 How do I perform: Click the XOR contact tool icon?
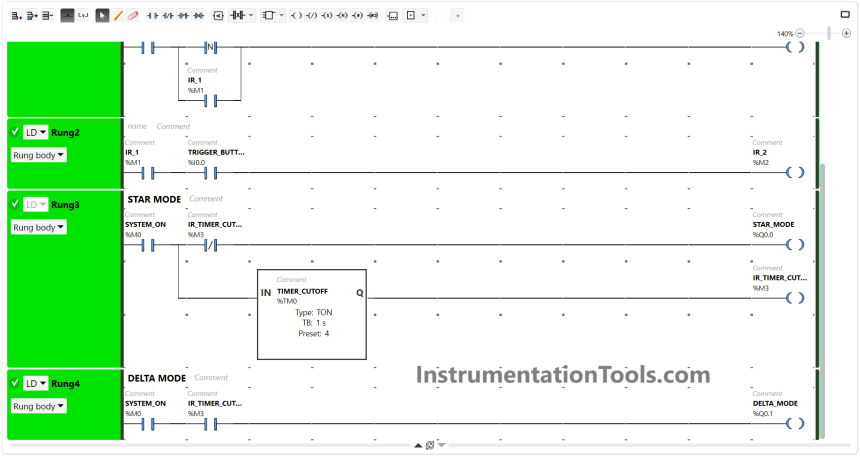click(237, 15)
